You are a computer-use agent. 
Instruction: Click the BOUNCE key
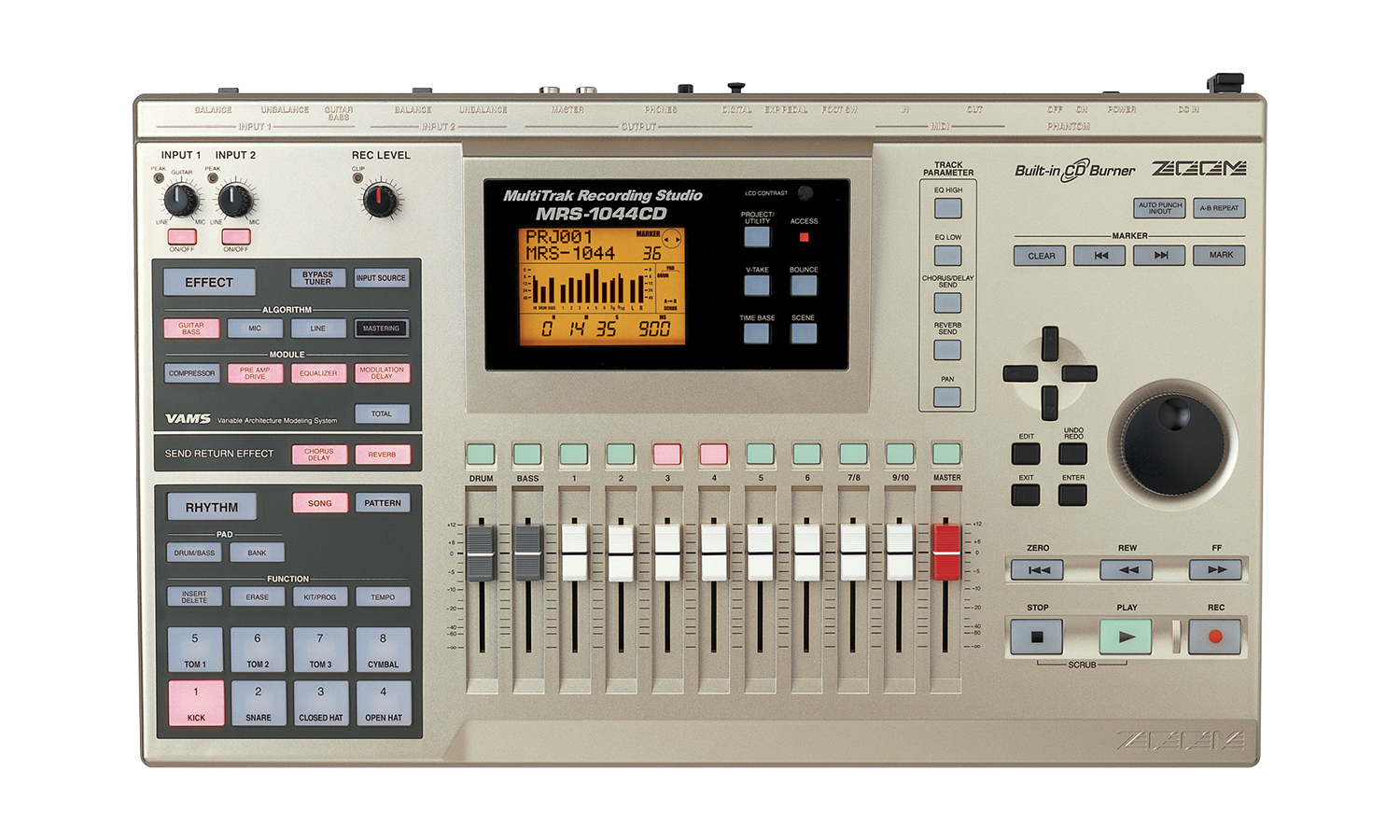coord(804,285)
